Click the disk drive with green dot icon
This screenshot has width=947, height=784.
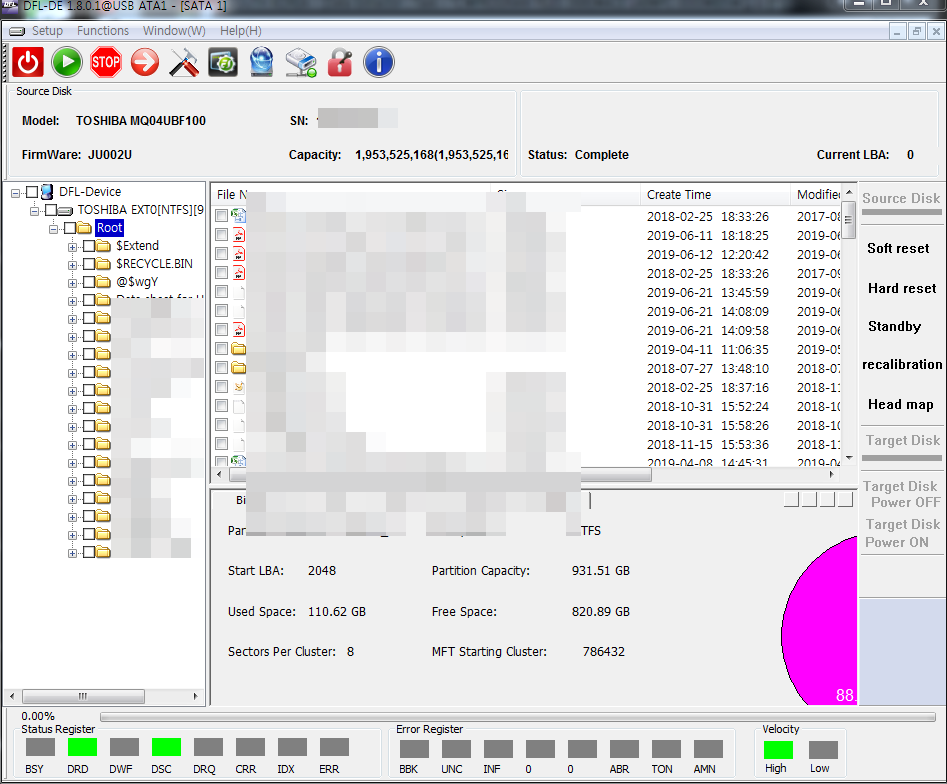pos(301,63)
